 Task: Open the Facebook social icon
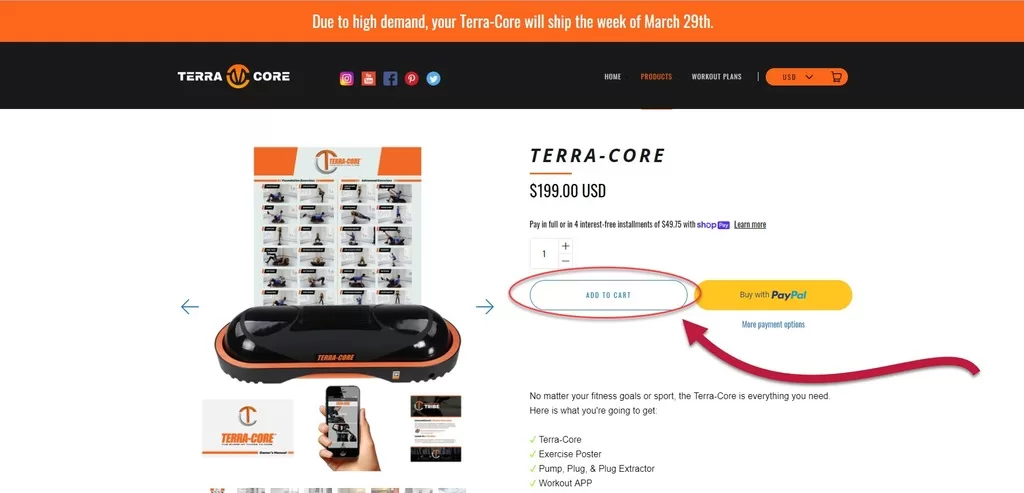(x=390, y=78)
